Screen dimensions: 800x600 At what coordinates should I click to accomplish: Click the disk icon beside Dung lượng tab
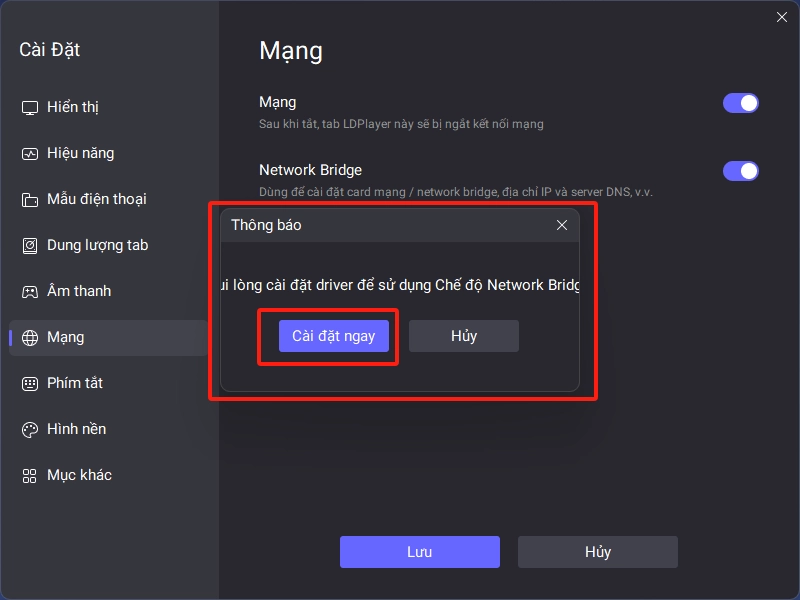pyautogui.click(x=30, y=245)
